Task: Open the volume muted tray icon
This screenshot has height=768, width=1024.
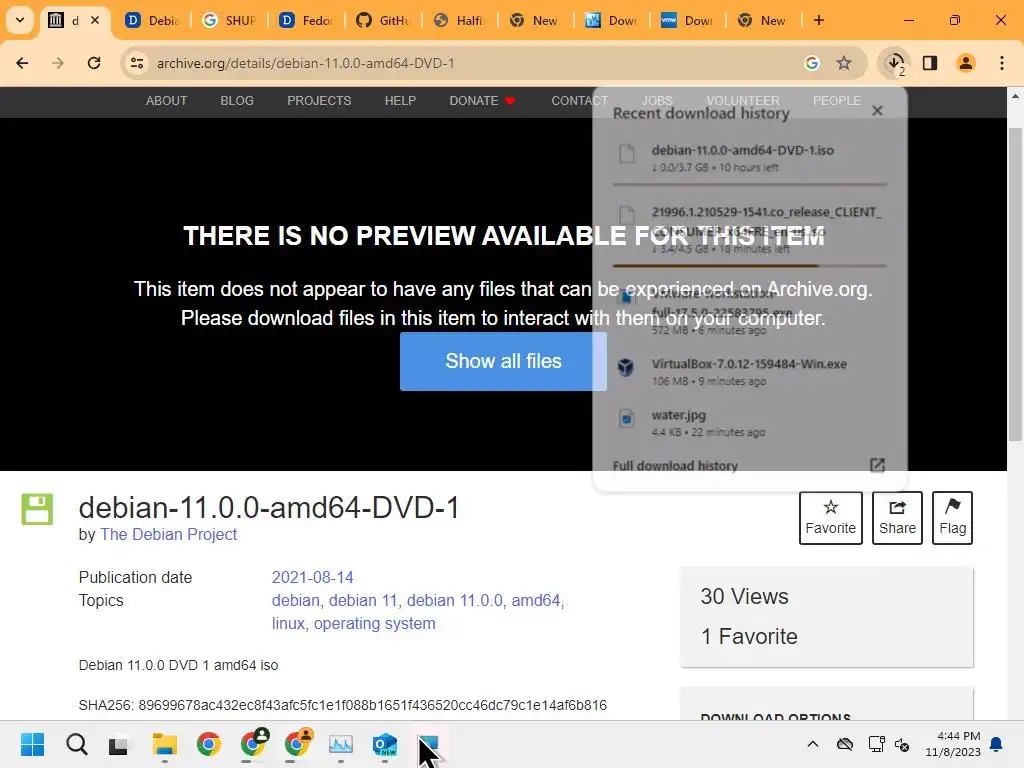Action: click(x=903, y=744)
